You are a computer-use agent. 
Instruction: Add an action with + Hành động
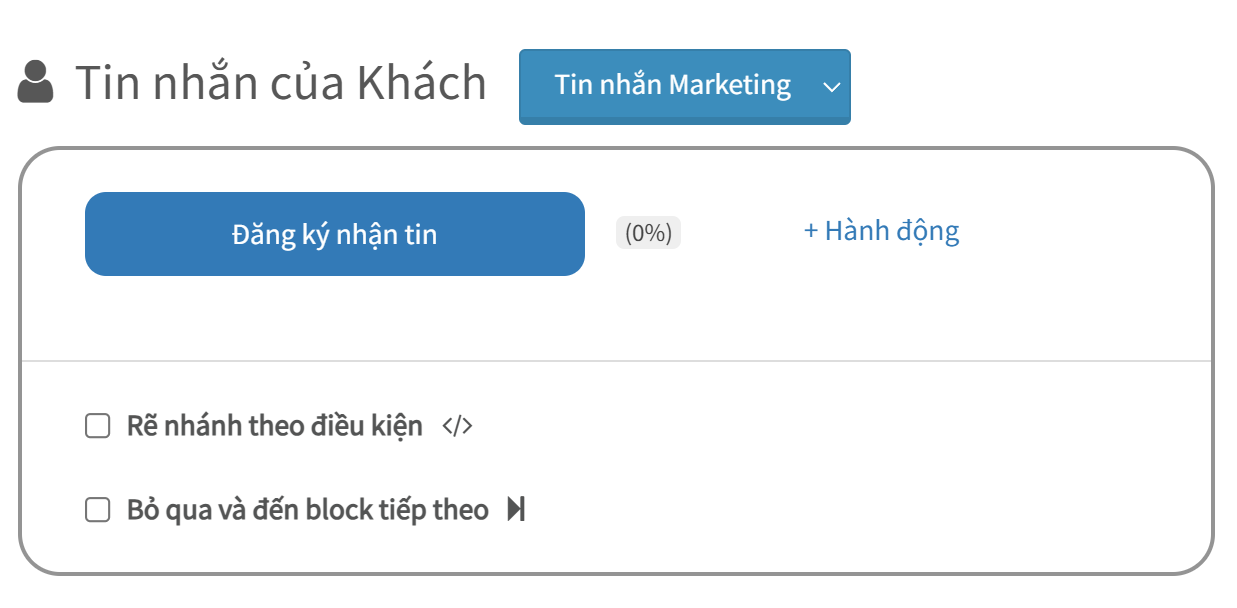tap(882, 232)
